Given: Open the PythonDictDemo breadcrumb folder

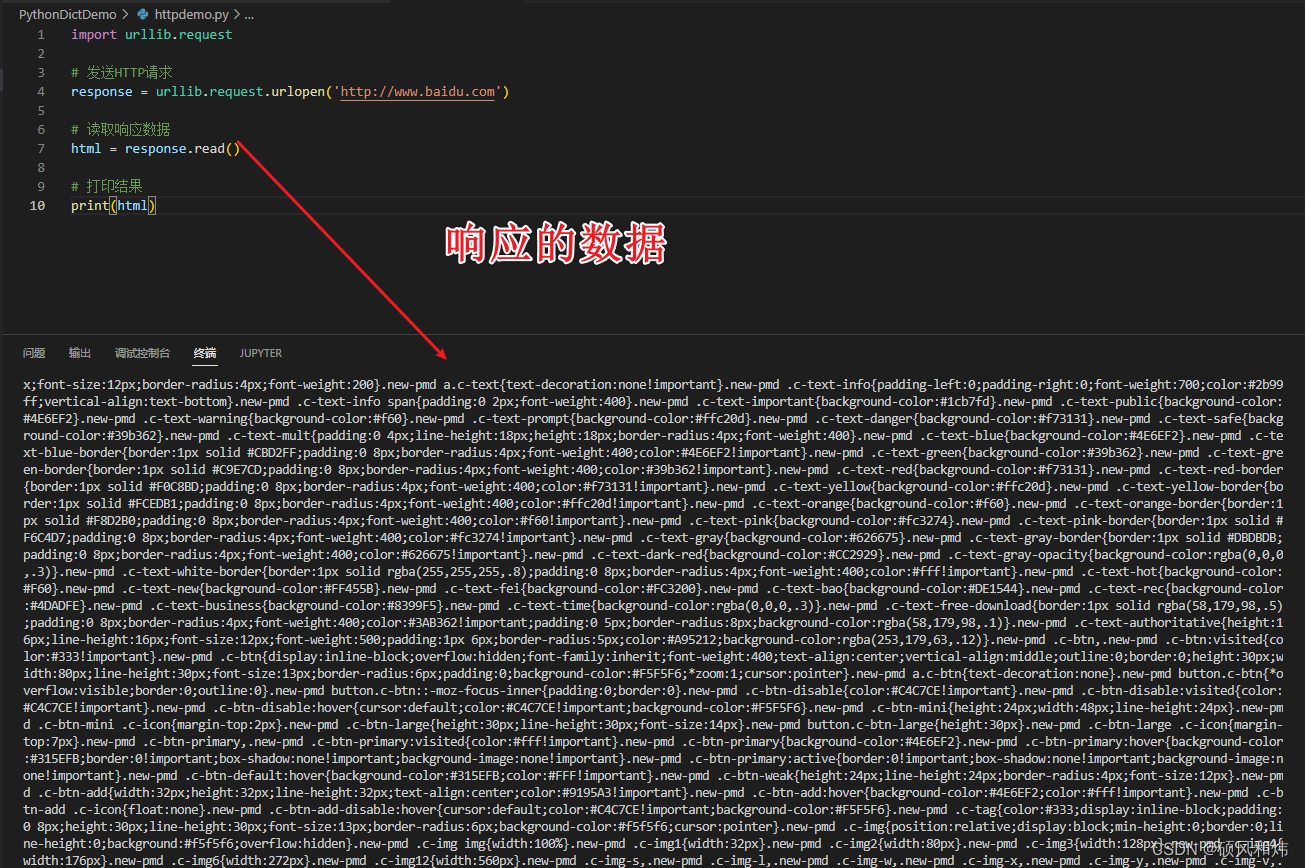Looking at the screenshot, I should pos(67,15).
